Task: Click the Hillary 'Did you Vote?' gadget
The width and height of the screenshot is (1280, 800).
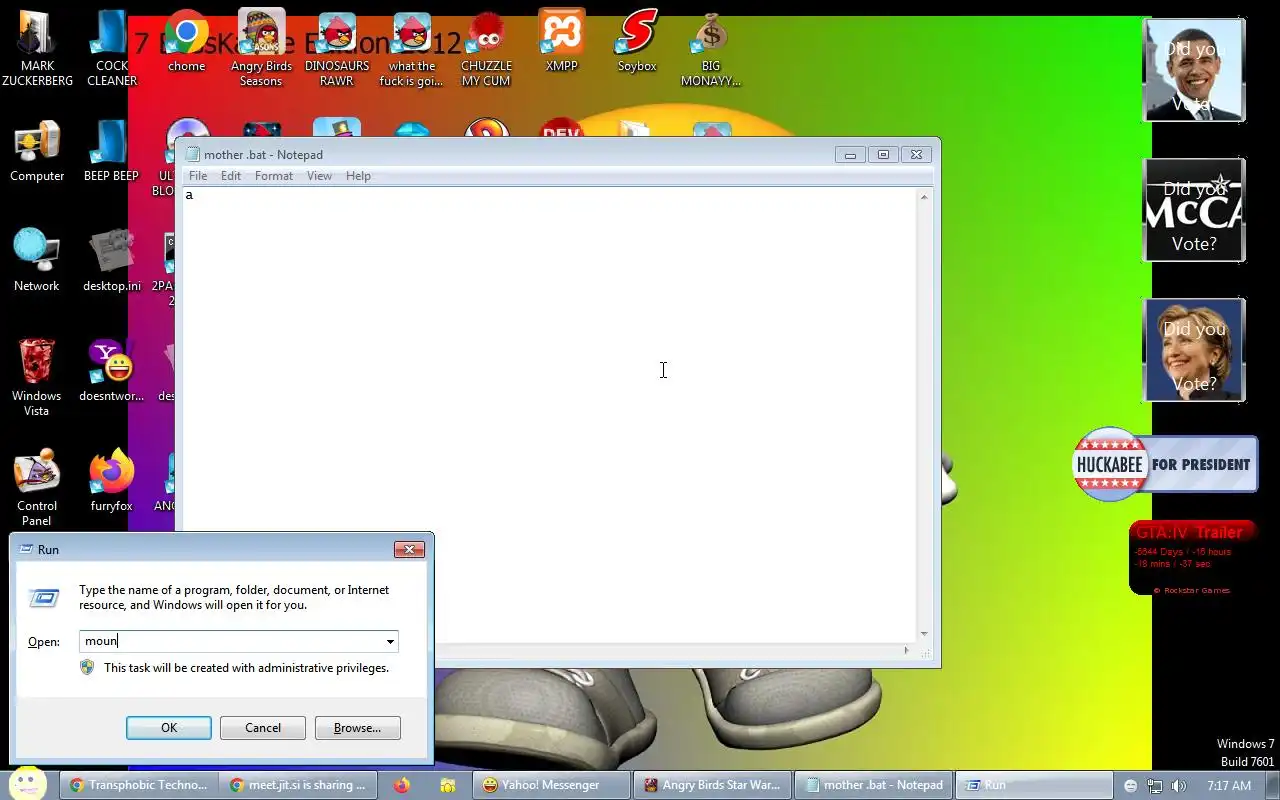Action: pos(1194,350)
